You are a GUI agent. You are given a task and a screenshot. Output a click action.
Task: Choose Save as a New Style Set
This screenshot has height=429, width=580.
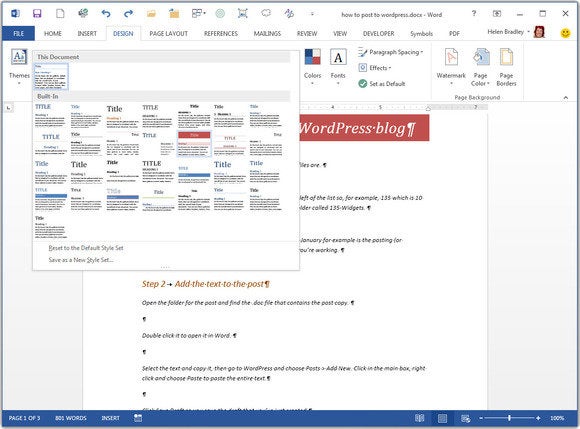pos(81,260)
